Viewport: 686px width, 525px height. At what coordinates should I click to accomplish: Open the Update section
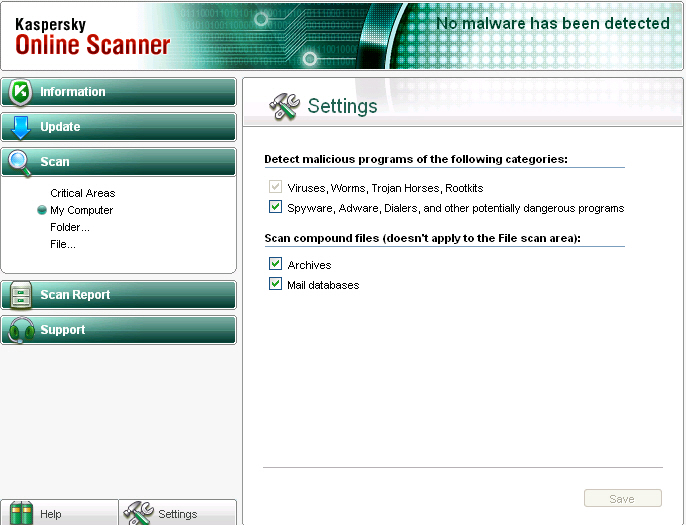119,127
